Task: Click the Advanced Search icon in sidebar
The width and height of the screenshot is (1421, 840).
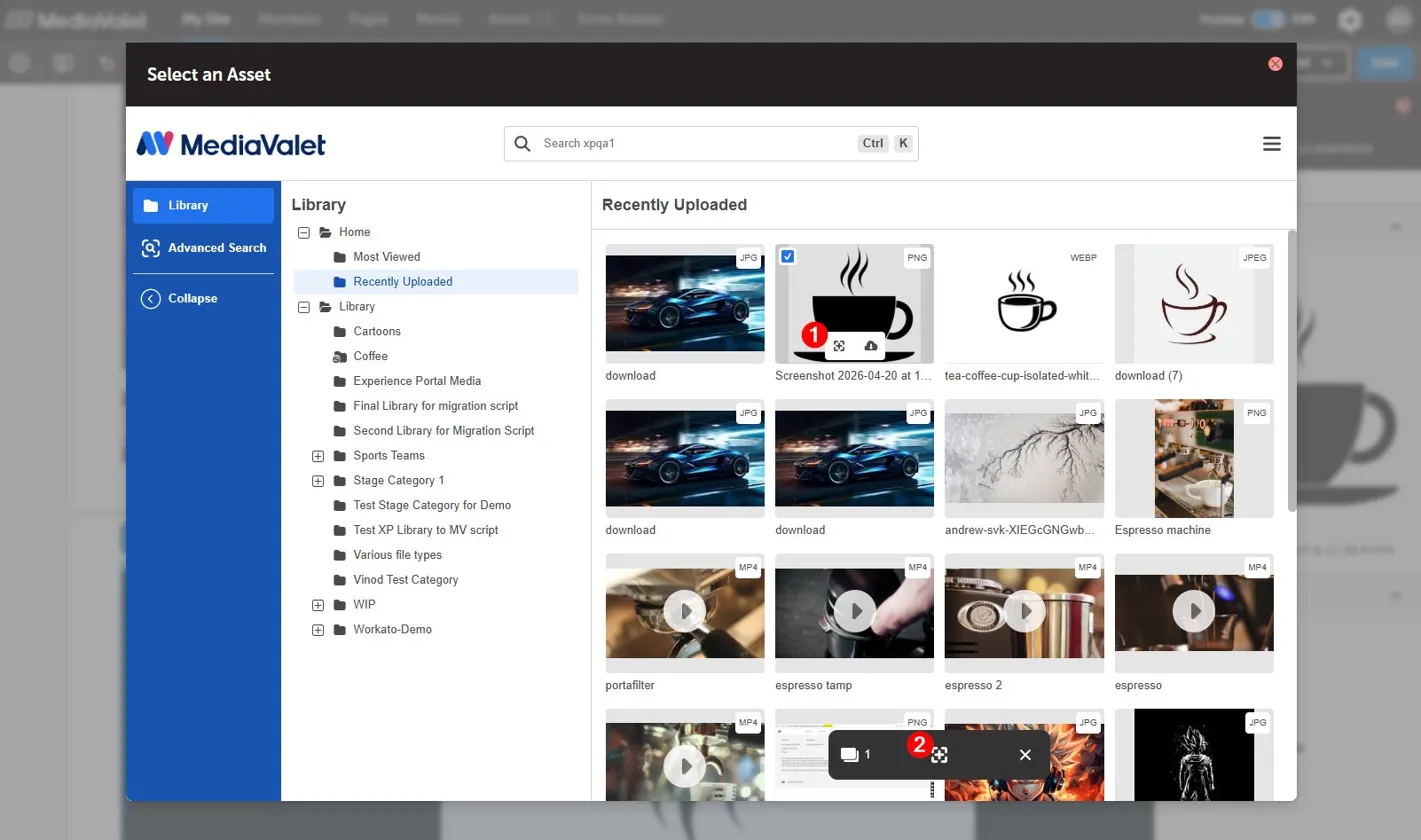Action: [x=151, y=248]
